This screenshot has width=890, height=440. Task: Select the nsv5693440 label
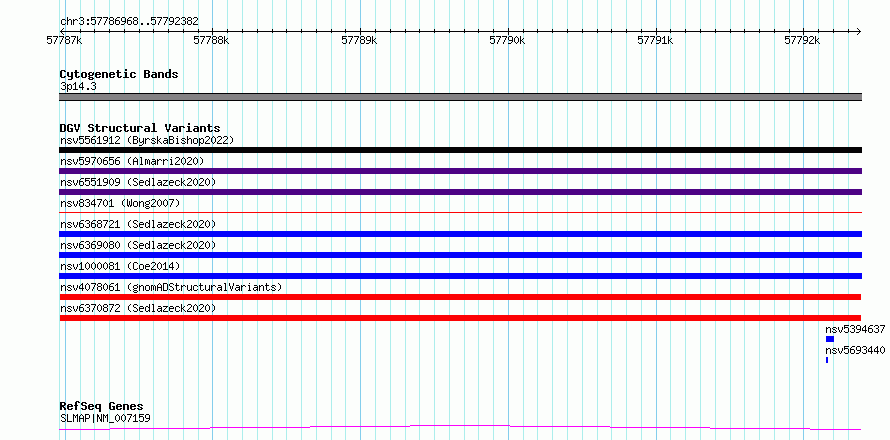pyautogui.click(x=855, y=350)
